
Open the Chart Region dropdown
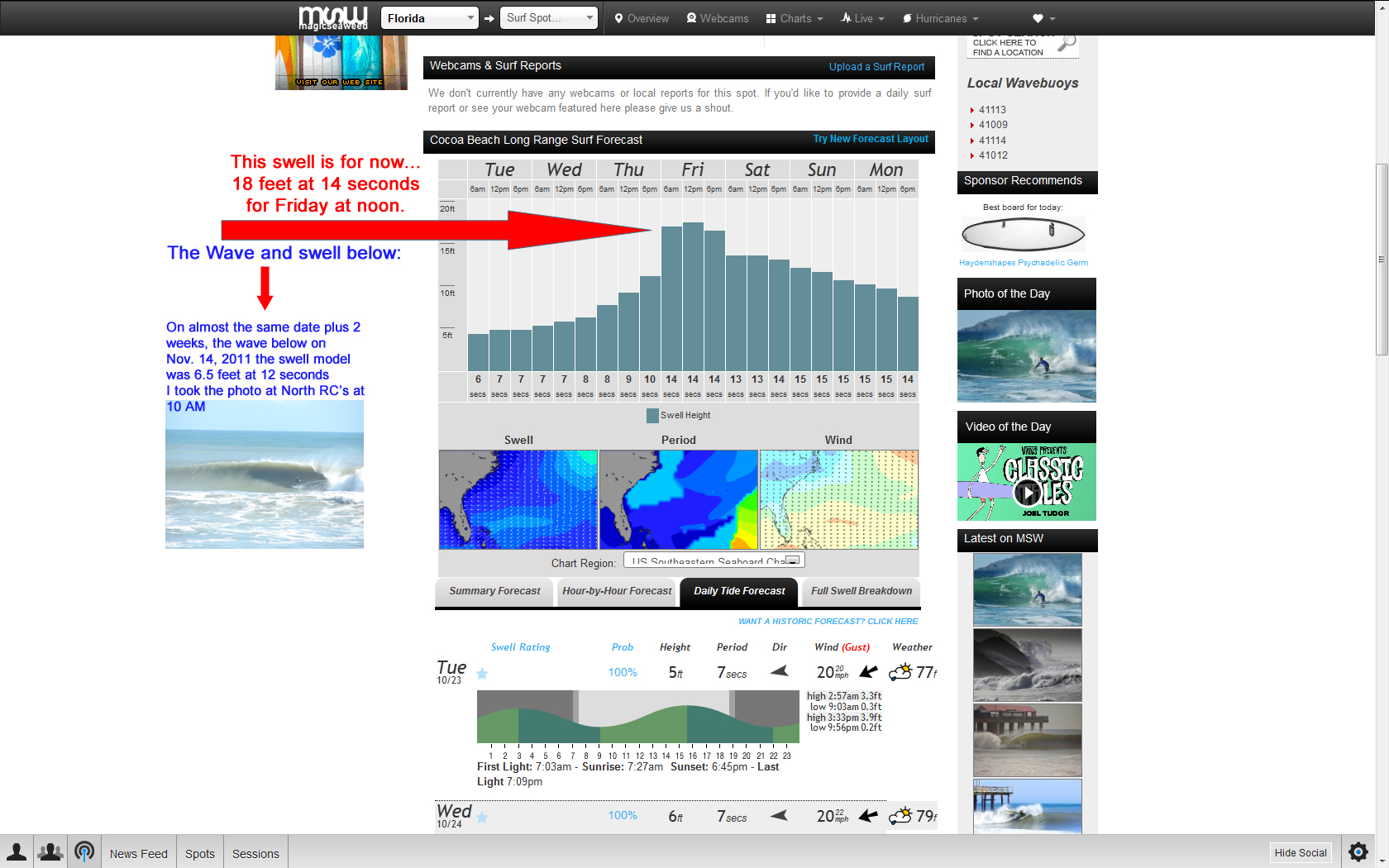714,561
